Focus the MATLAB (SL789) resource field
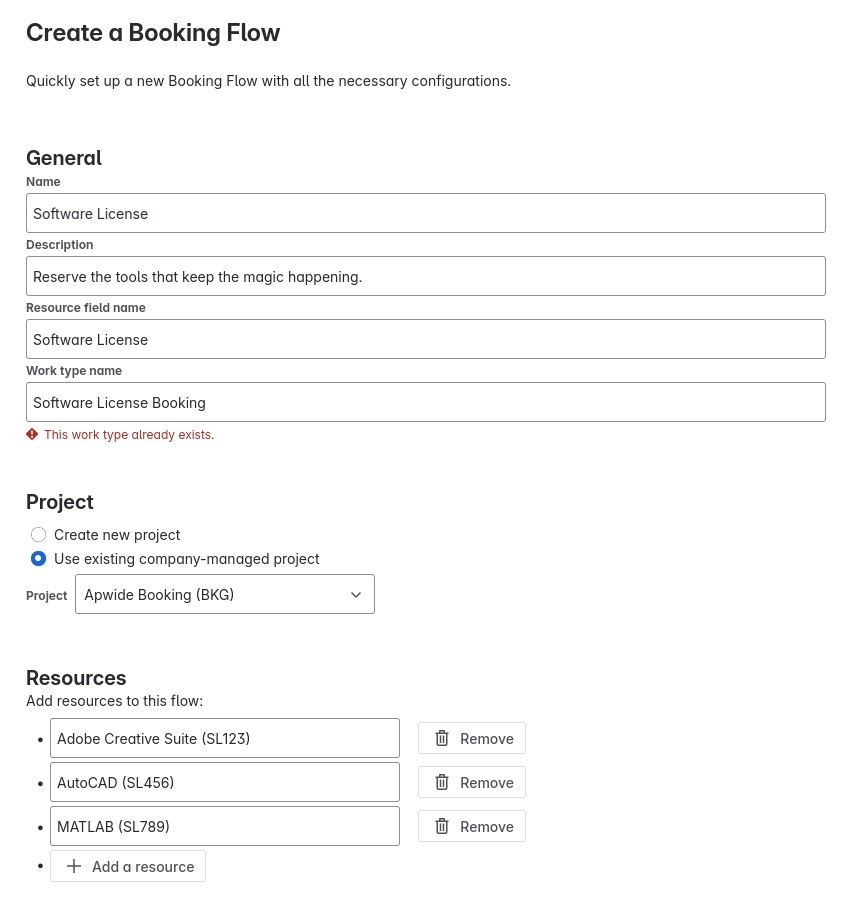Viewport: 859px width, 899px height. click(x=225, y=827)
